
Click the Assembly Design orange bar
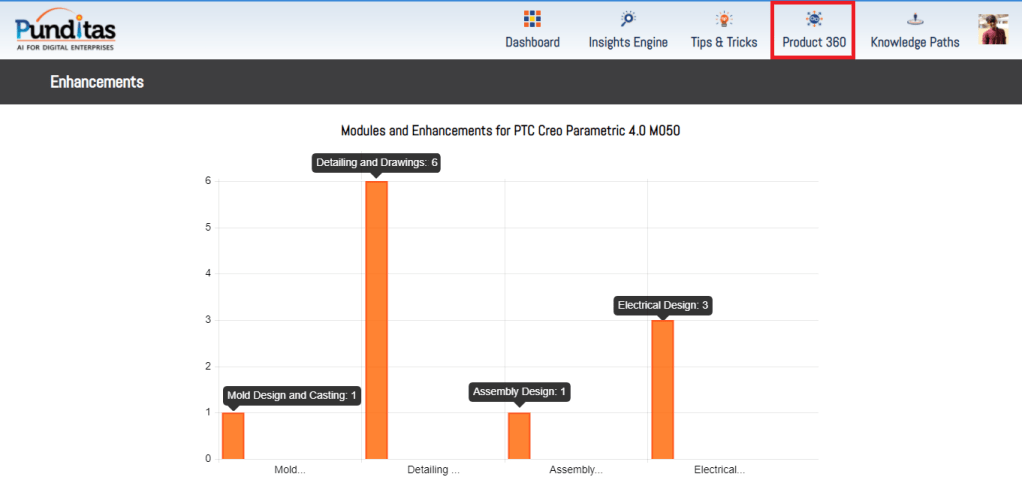pos(519,436)
